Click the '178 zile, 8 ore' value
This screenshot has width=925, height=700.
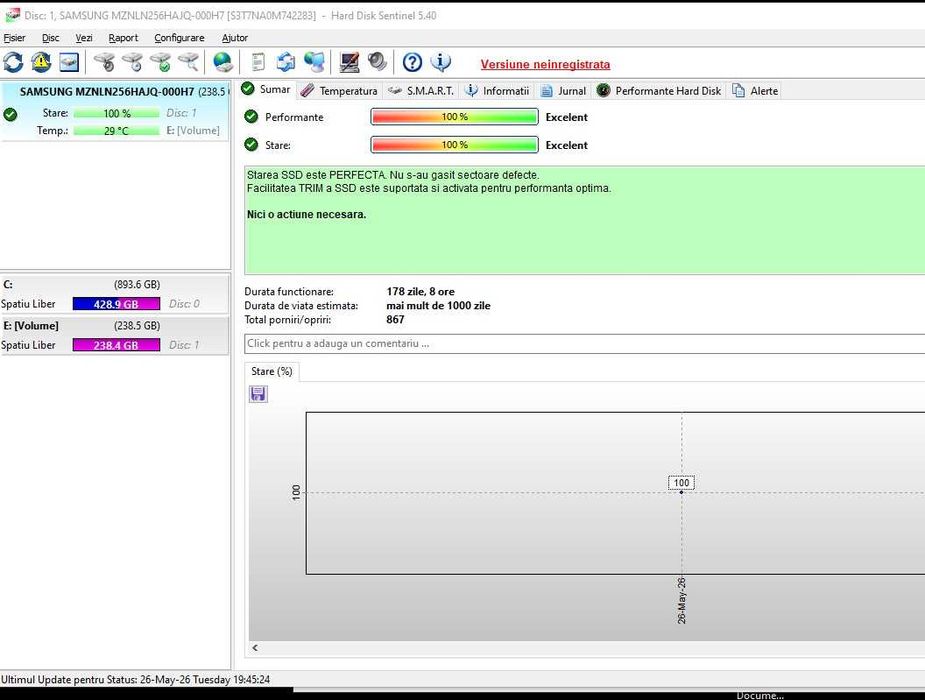421,291
